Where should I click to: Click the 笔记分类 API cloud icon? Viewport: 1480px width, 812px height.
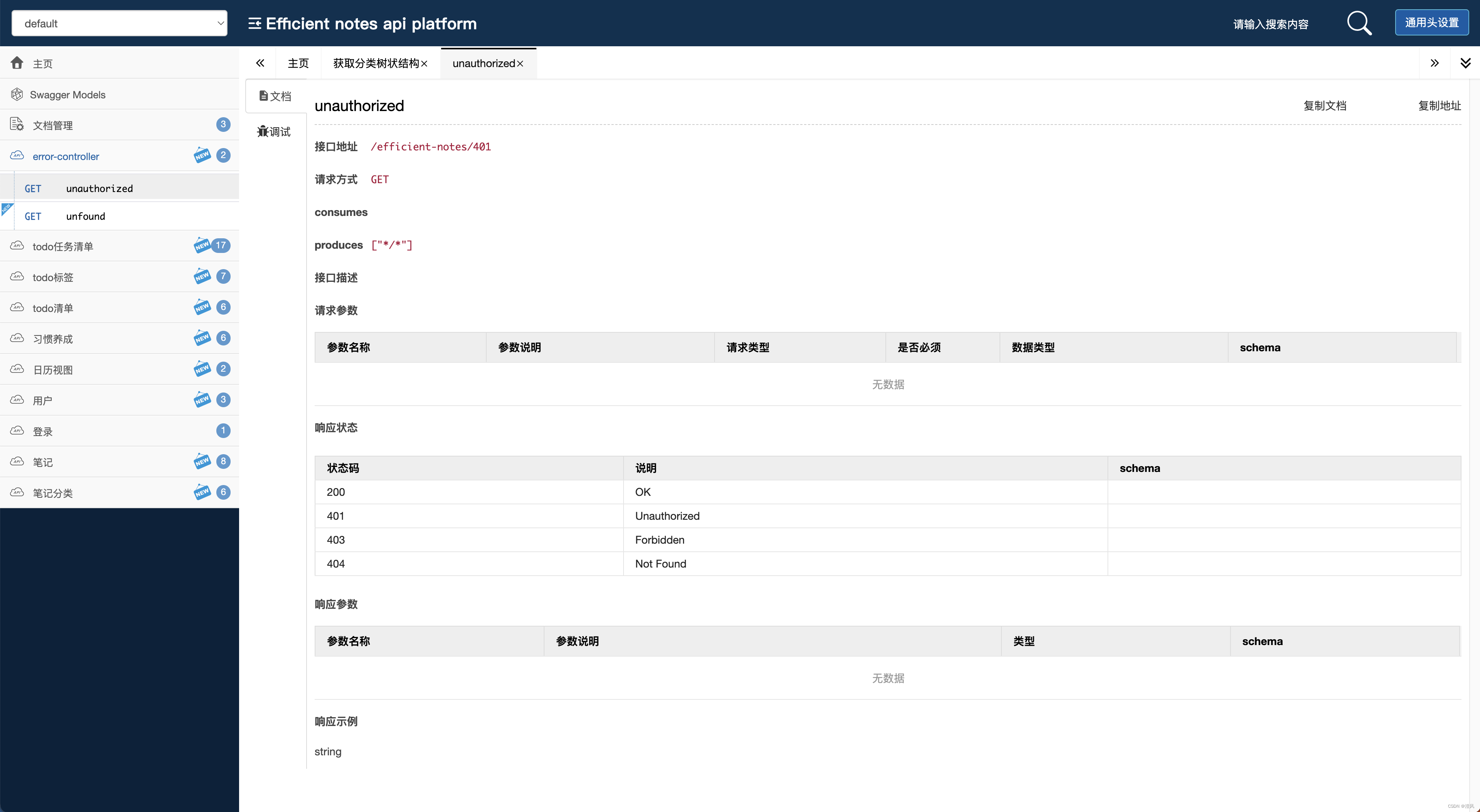click(x=17, y=493)
